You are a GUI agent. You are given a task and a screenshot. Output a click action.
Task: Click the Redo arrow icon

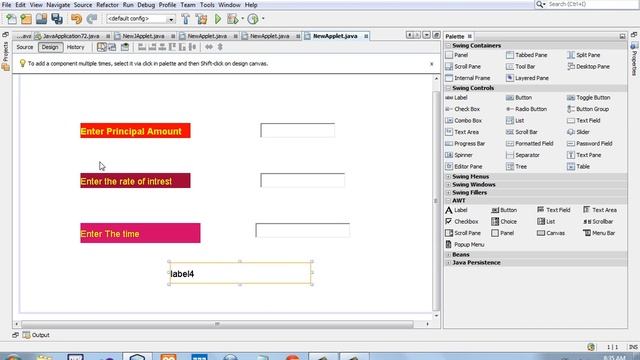92,19
